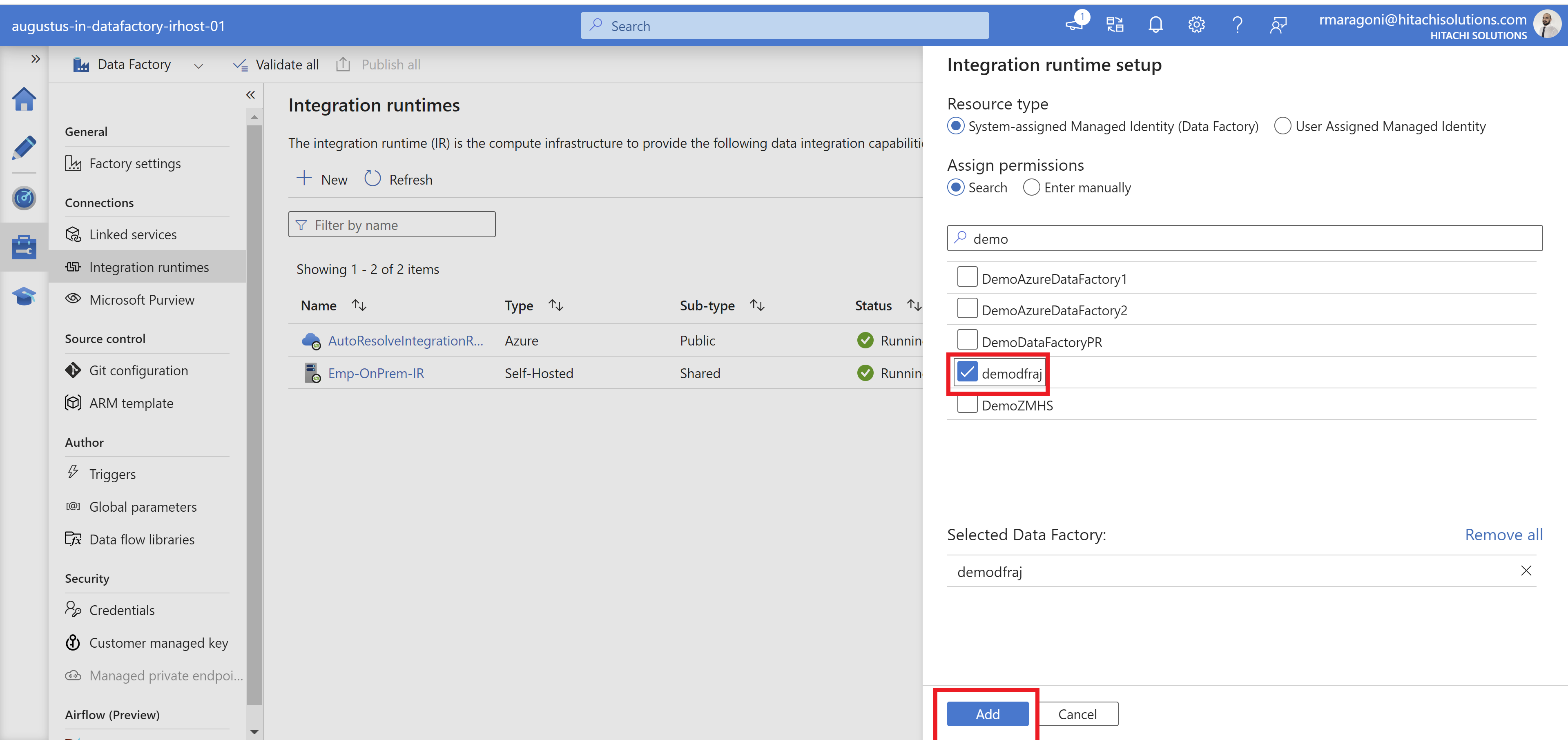Click the Remove all link

[x=1503, y=534]
